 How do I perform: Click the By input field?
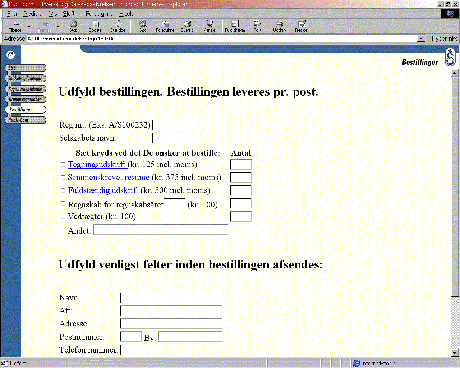190,337
